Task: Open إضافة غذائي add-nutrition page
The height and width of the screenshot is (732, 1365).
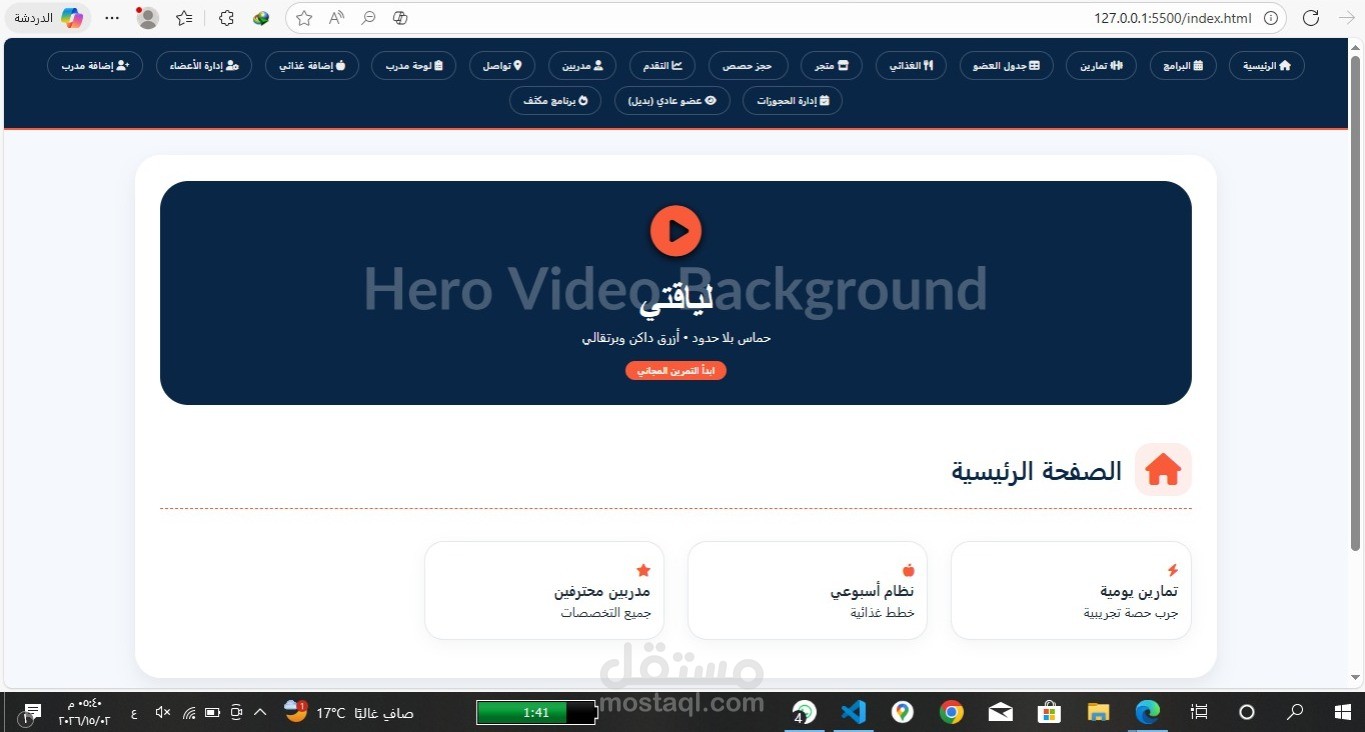Action: coord(312,65)
